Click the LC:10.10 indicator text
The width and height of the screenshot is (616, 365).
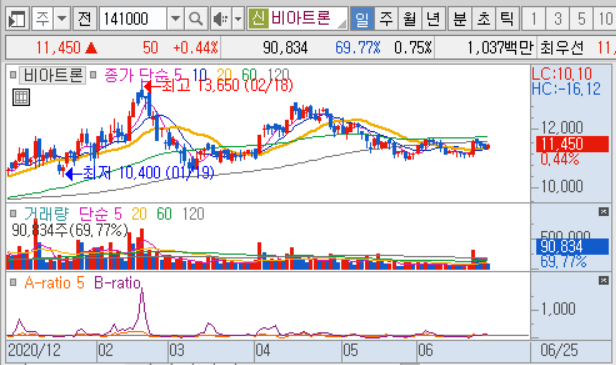click(562, 74)
